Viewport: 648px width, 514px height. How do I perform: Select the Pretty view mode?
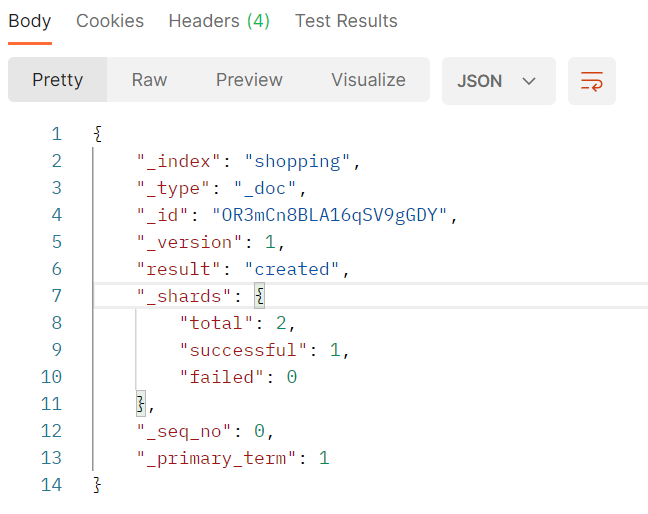pyautogui.click(x=57, y=80)
